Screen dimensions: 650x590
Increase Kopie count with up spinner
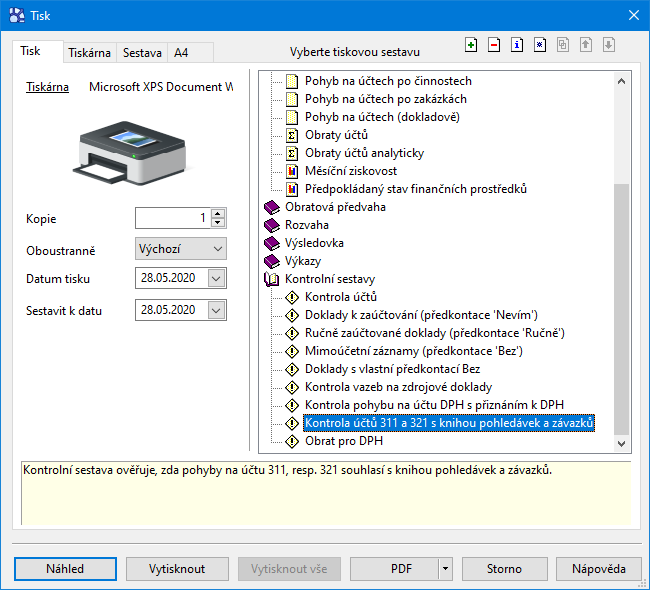[218, 214]
